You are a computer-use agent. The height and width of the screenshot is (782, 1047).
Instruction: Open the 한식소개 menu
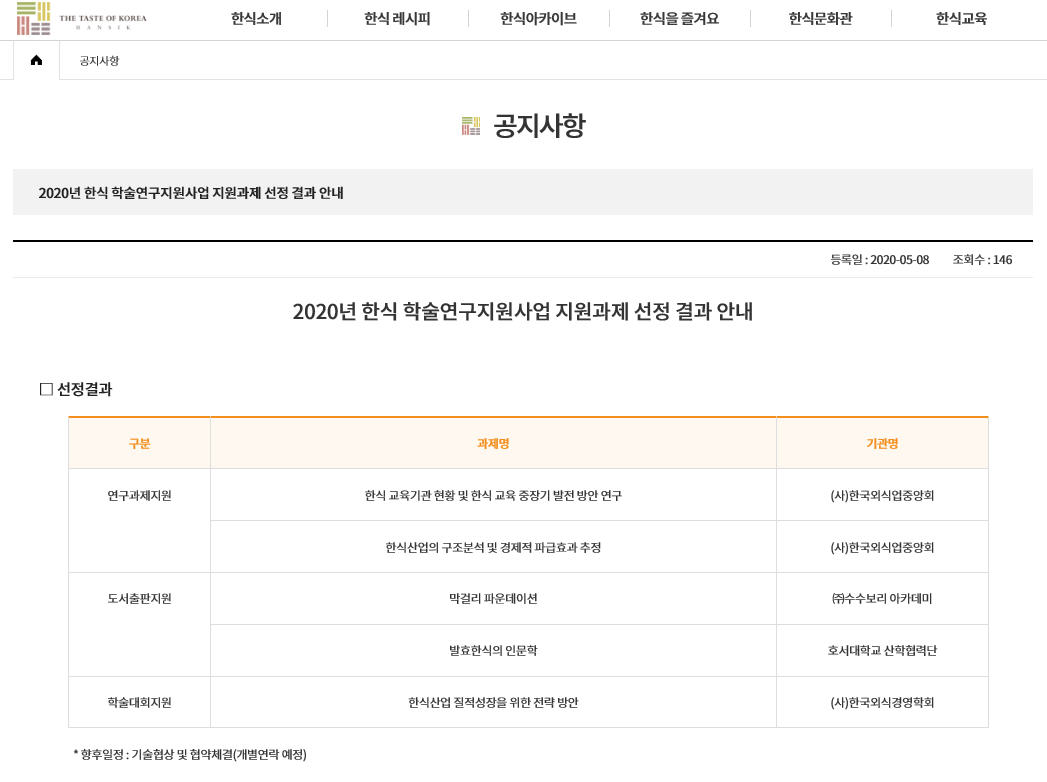click(256, 18)
